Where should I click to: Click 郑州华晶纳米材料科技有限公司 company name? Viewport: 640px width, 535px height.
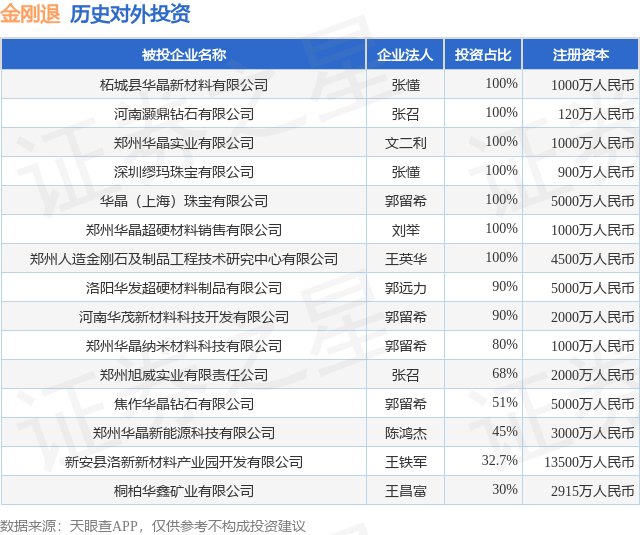(x=184, y=346)
